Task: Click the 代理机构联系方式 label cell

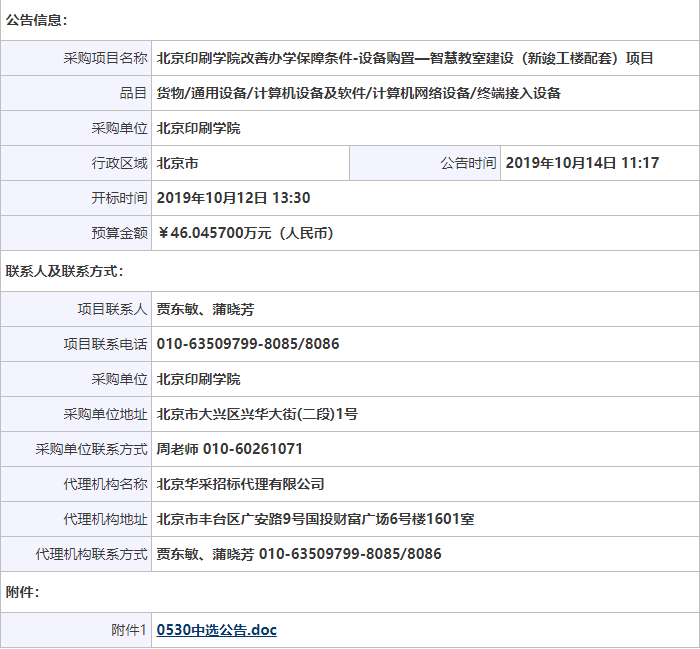Action: (91, 554)
